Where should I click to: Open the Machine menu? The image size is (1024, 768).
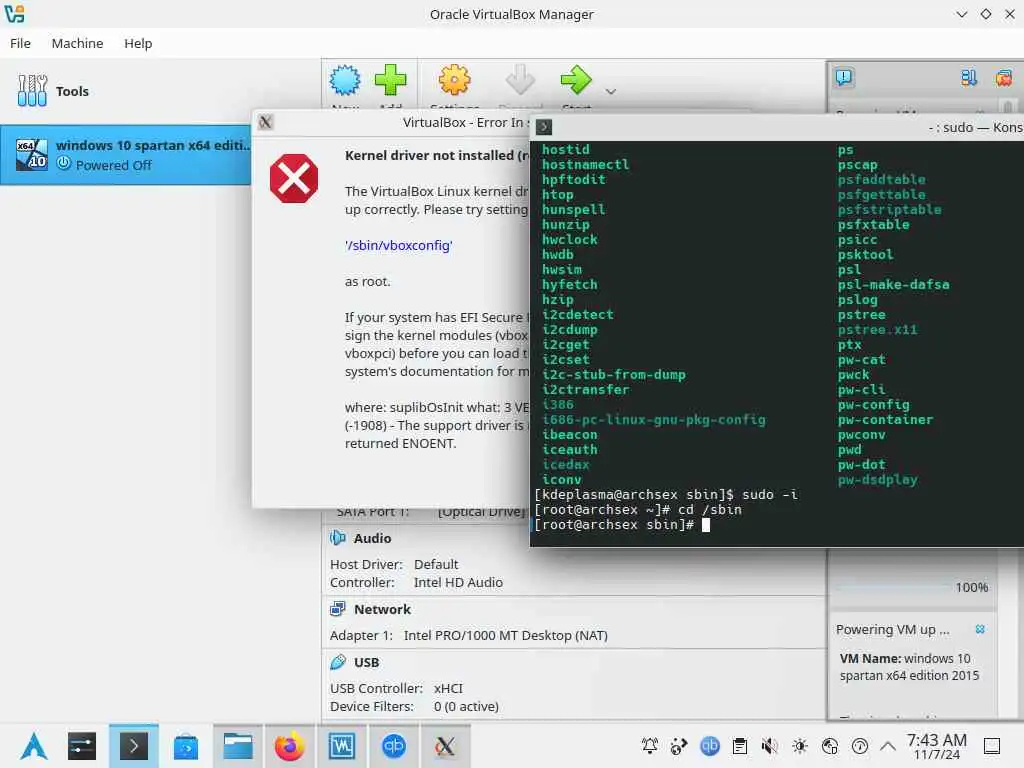tap(77, 43)
